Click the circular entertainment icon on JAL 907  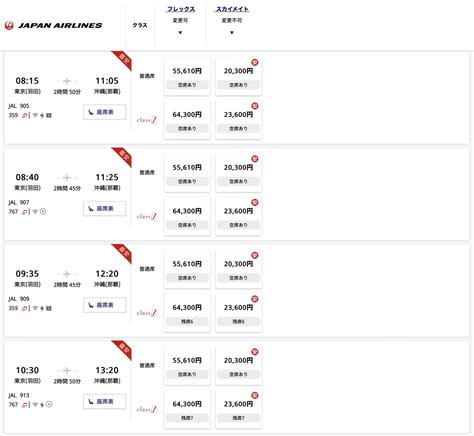(43, 211)
